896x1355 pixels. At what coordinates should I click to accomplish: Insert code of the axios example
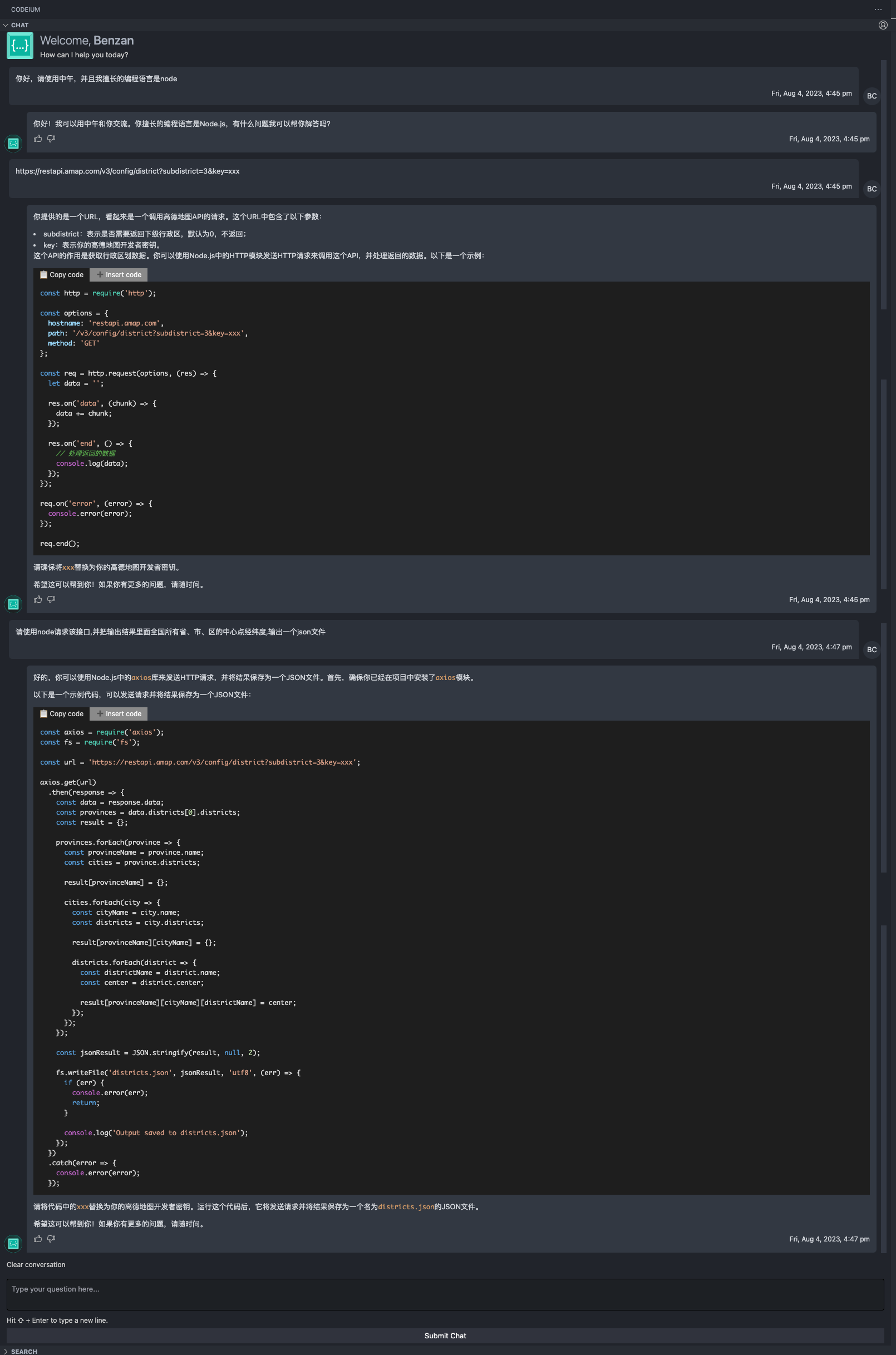[119, 713]
